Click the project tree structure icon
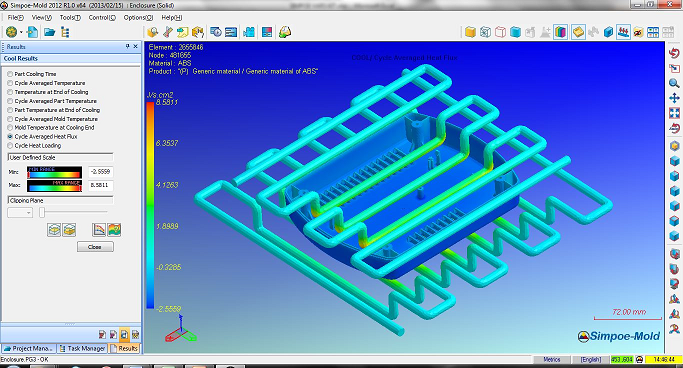The height and width of the screenshot is (368, 683). tap(65, 32)
